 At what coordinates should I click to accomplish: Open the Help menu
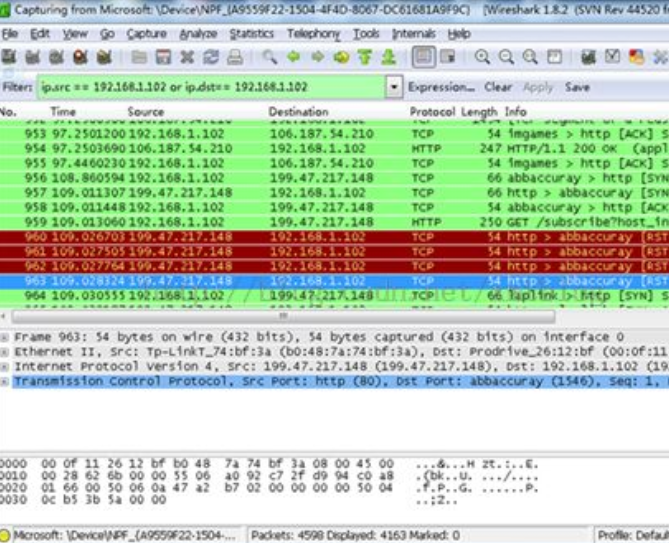pos(459,34)
